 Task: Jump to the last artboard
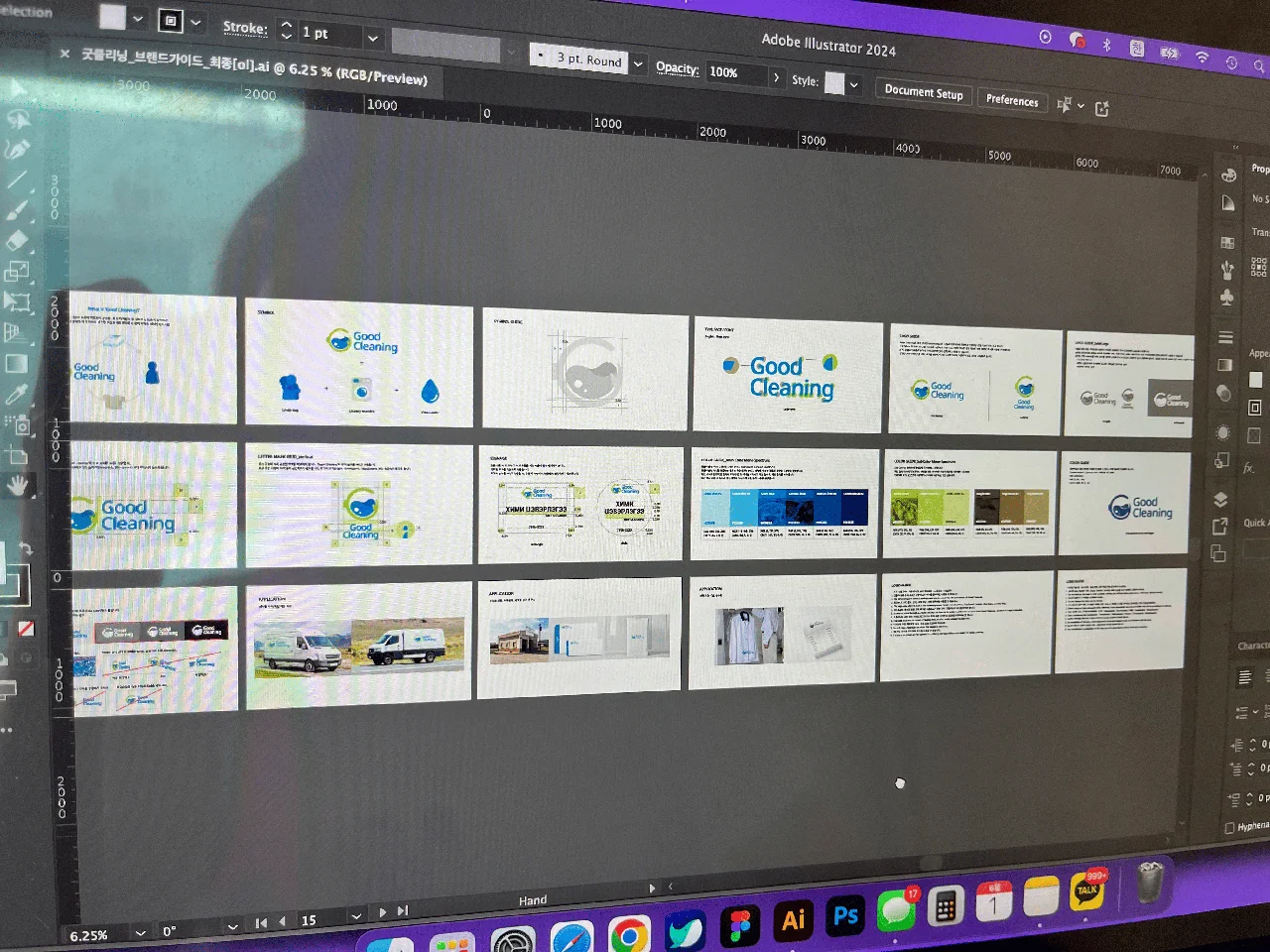click(x=403, y=910)
